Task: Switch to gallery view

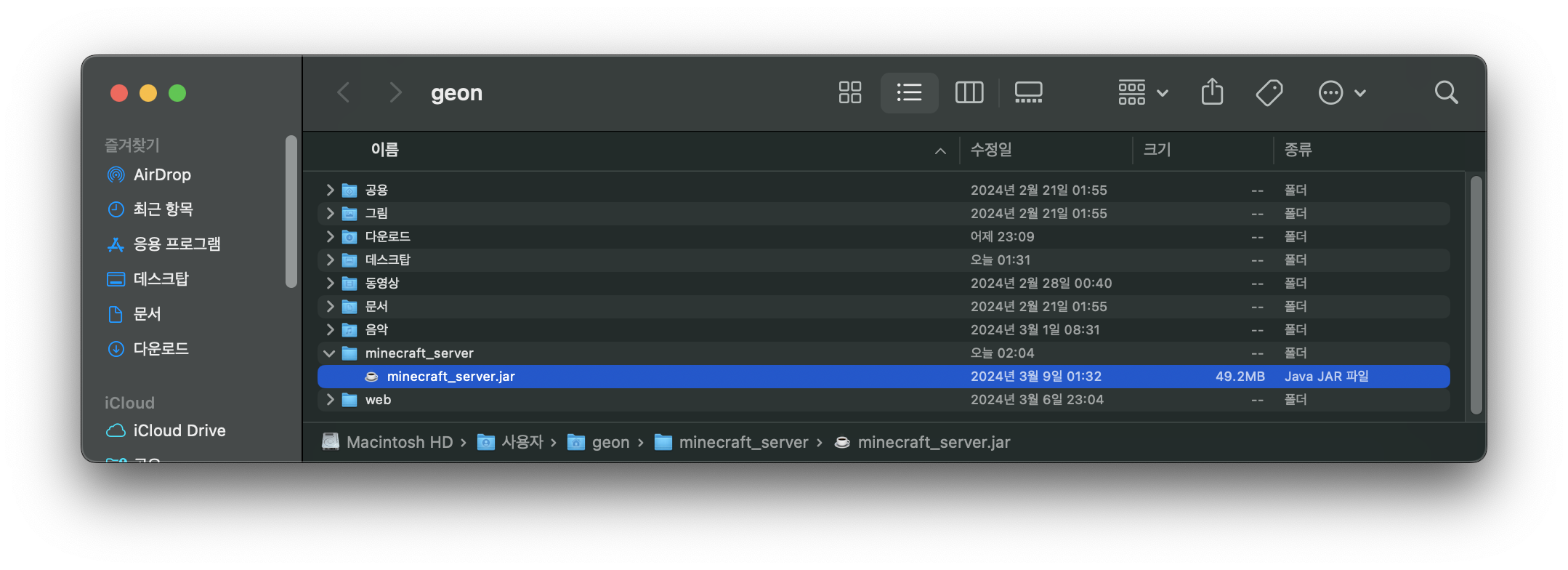Action: pos(1028,92)
